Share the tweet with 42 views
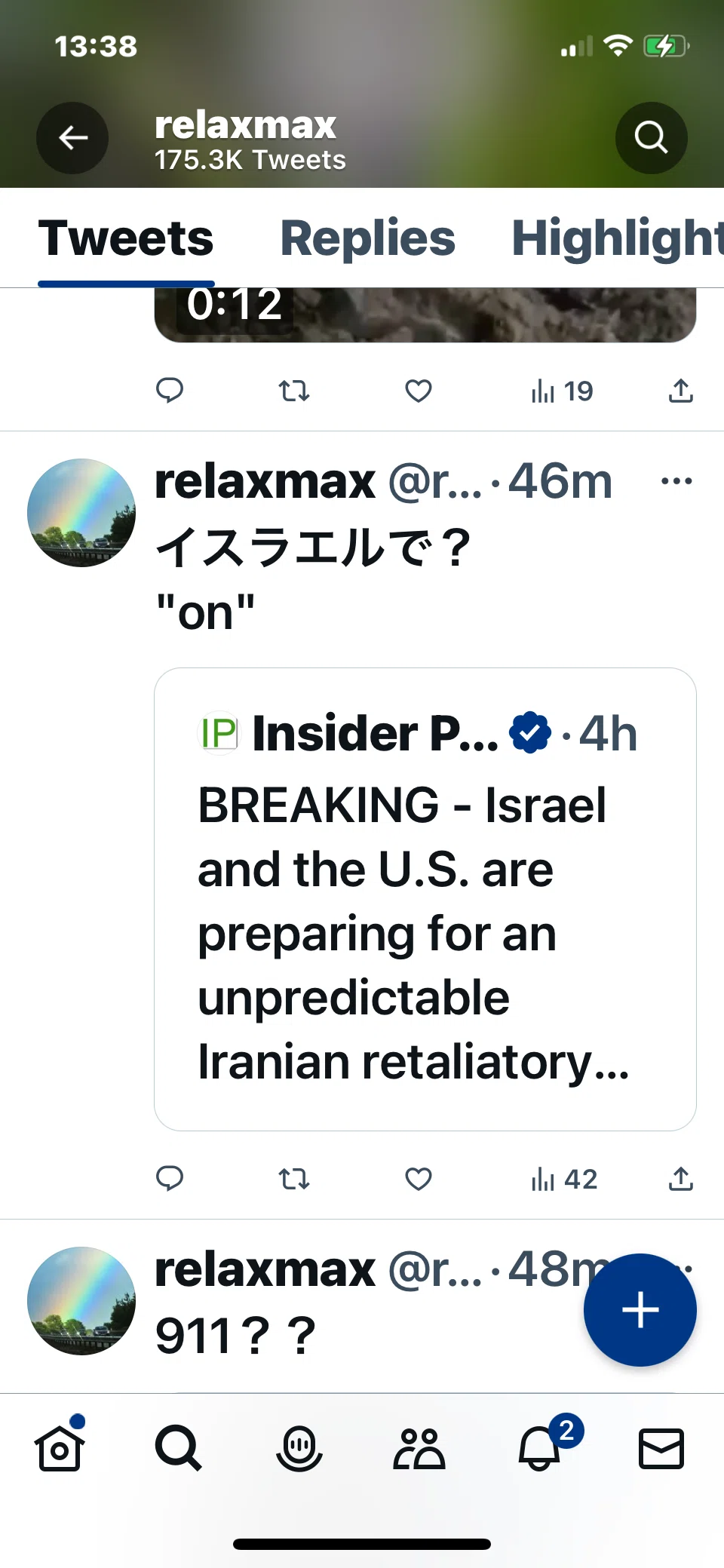This screenshot has width=724, height=1568. pos(680,1178)
